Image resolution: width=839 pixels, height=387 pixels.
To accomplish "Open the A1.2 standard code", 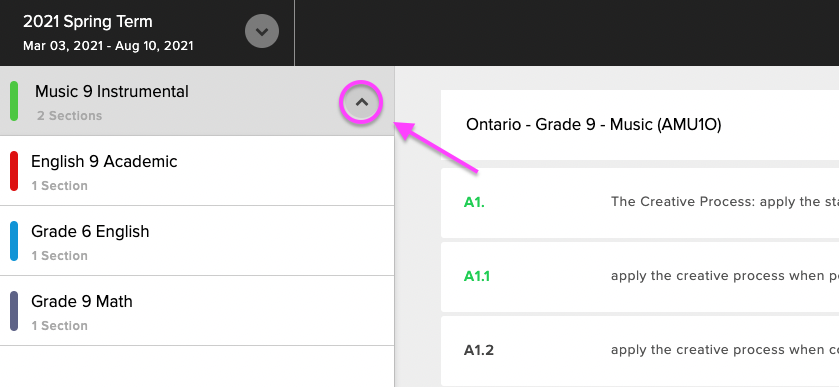I will click(479, 350).
